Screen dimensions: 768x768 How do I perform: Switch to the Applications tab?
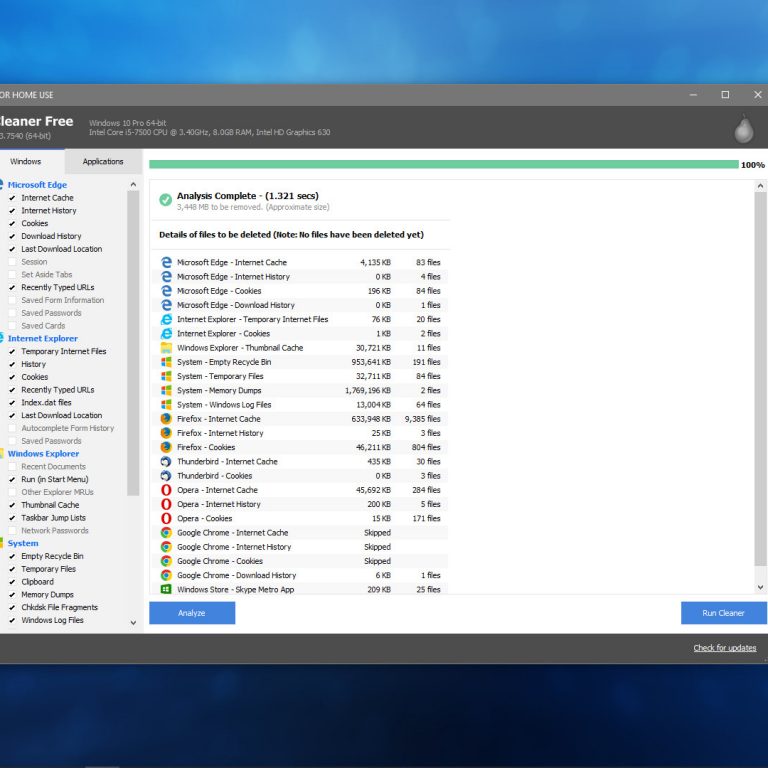[x=103, y=162]
